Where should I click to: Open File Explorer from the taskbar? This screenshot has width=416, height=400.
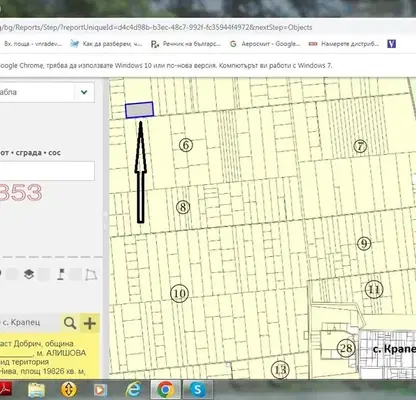[36, 389]
